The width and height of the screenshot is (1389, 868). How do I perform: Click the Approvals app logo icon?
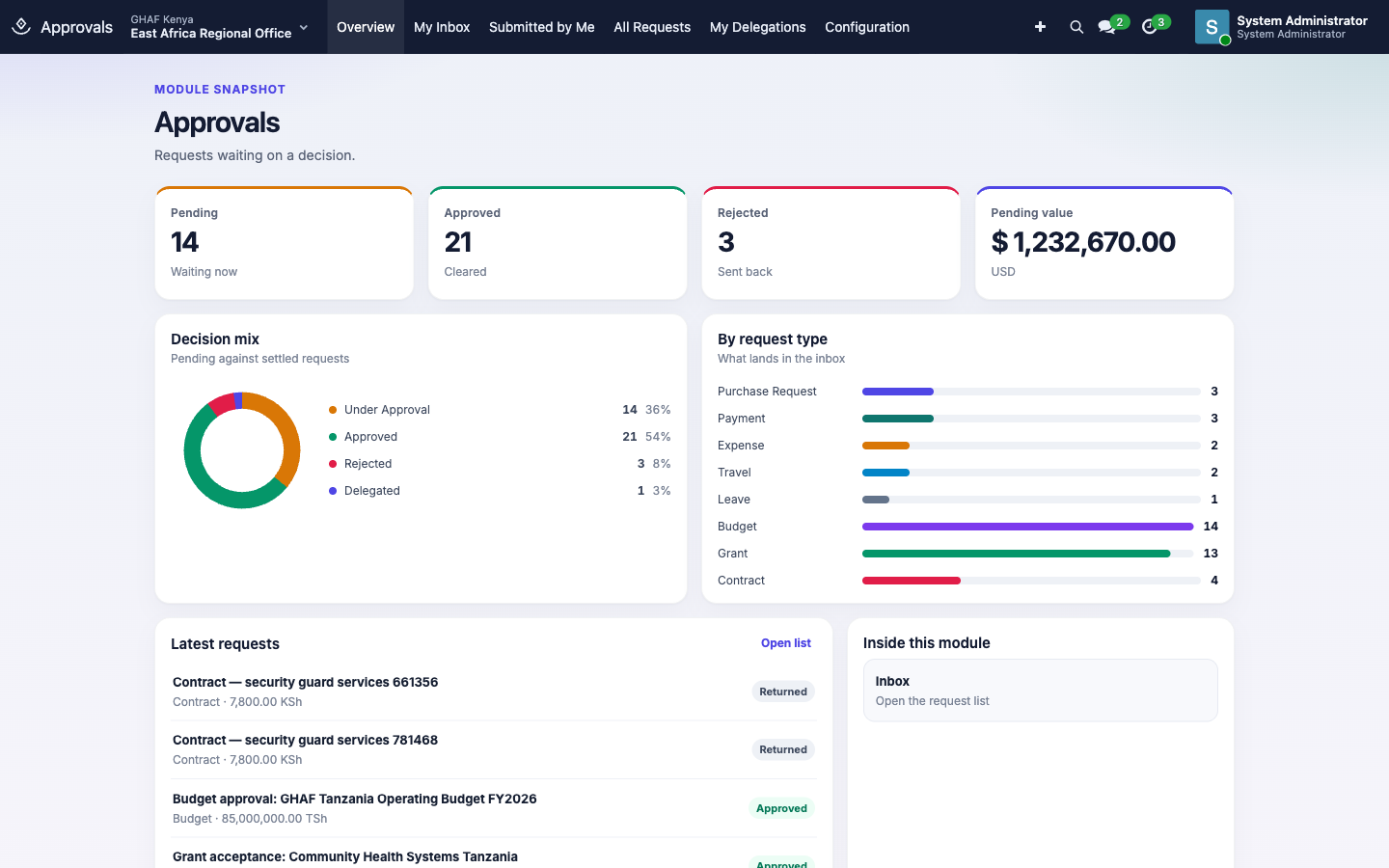click(21, 27)
